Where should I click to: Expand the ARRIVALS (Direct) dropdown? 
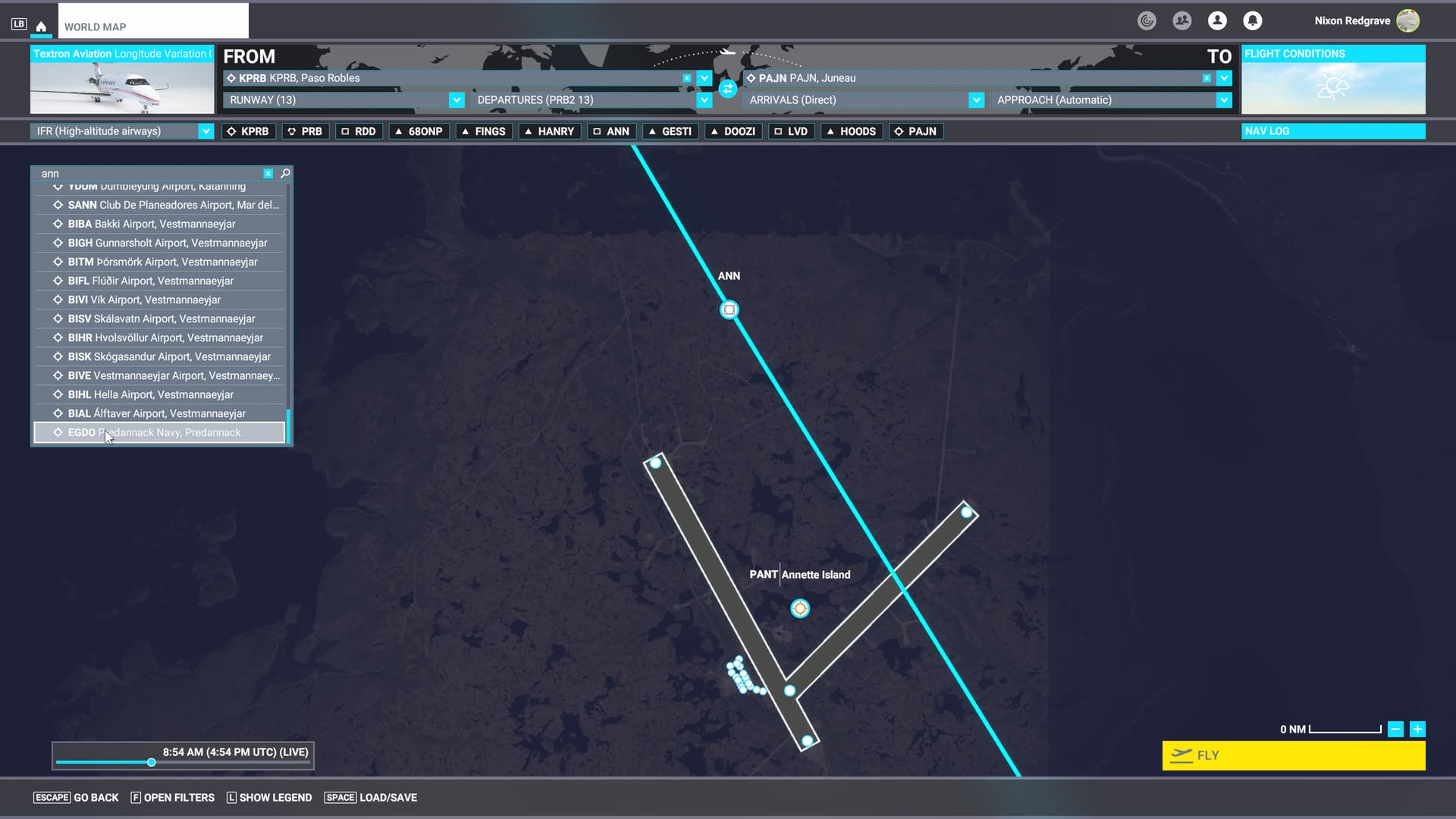(x=976, y=100)
